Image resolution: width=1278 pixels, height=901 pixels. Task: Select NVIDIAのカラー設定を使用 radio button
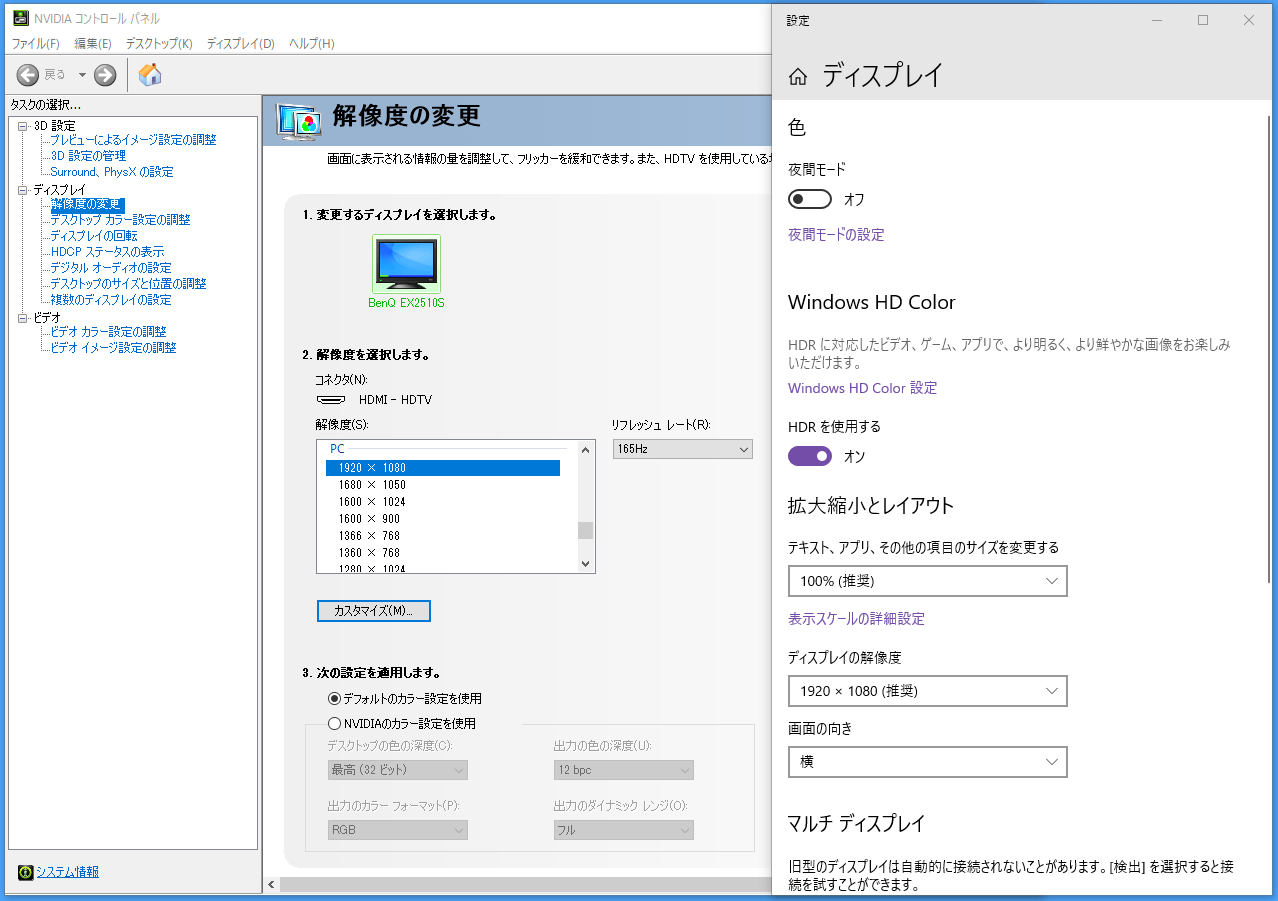click(335, 723)
